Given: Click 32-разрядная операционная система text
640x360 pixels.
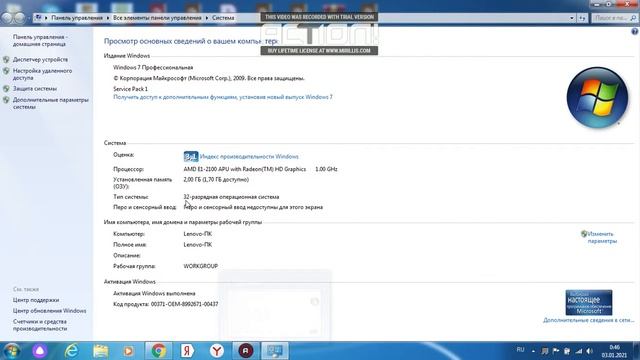Looking at the screenshot, I should point(231,197).
